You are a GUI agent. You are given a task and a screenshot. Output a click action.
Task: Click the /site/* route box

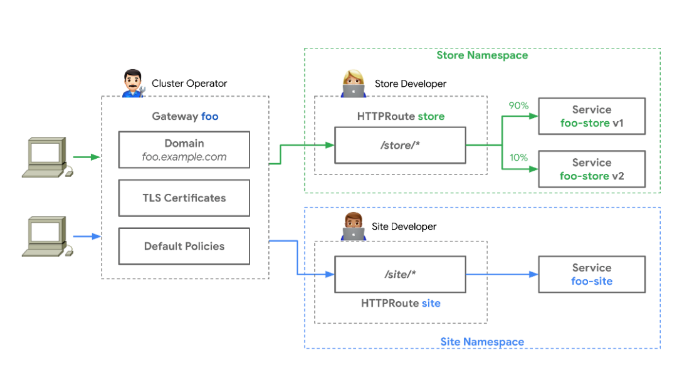(x=400, y=274)
